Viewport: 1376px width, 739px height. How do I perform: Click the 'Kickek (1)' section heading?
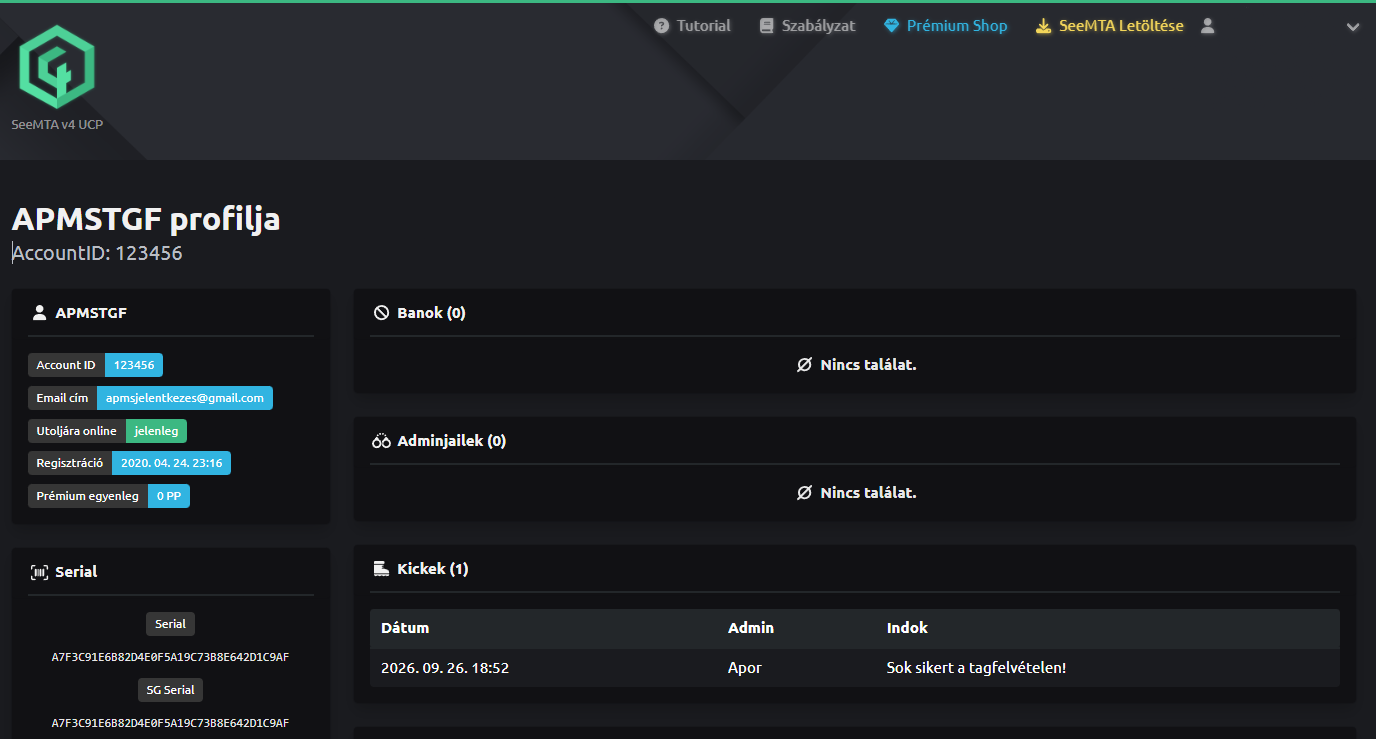click(433, 569)
